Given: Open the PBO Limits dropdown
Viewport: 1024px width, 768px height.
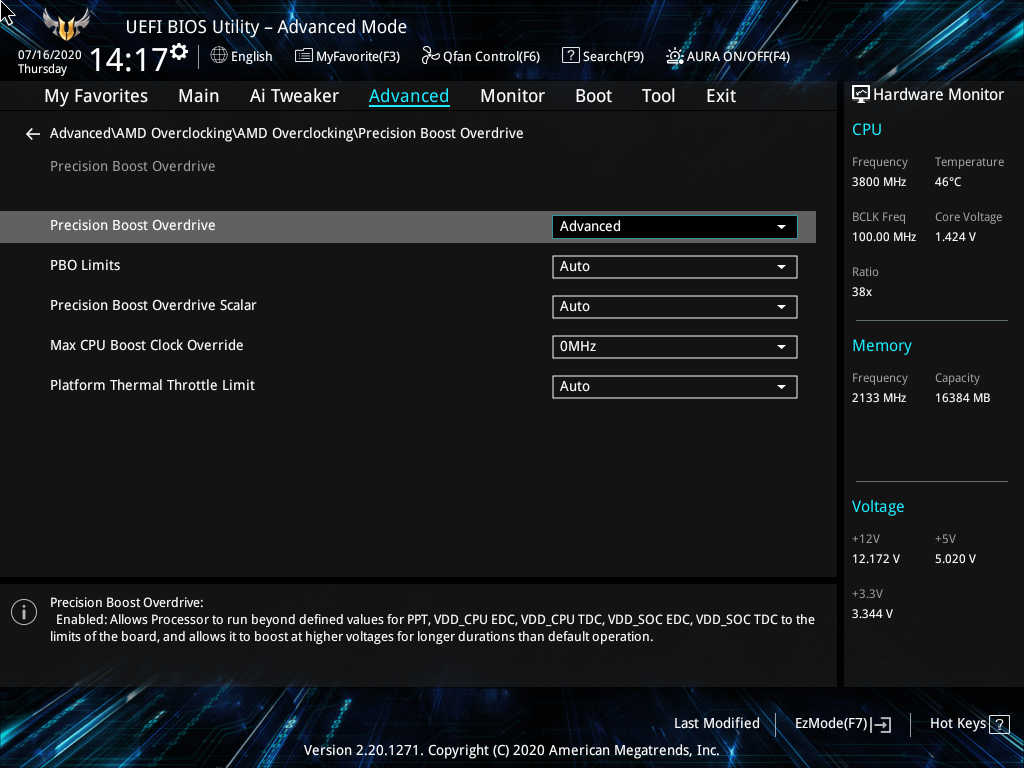Looking at the screenshot, I should [x=675, y=266].
